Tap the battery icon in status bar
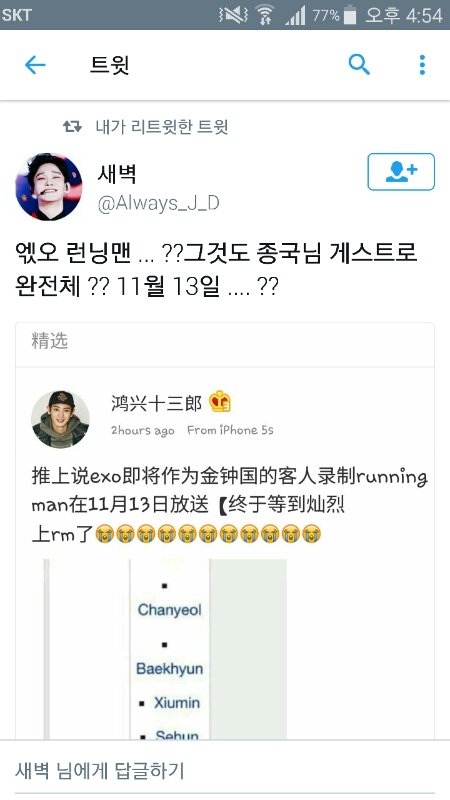 [350, 15]
